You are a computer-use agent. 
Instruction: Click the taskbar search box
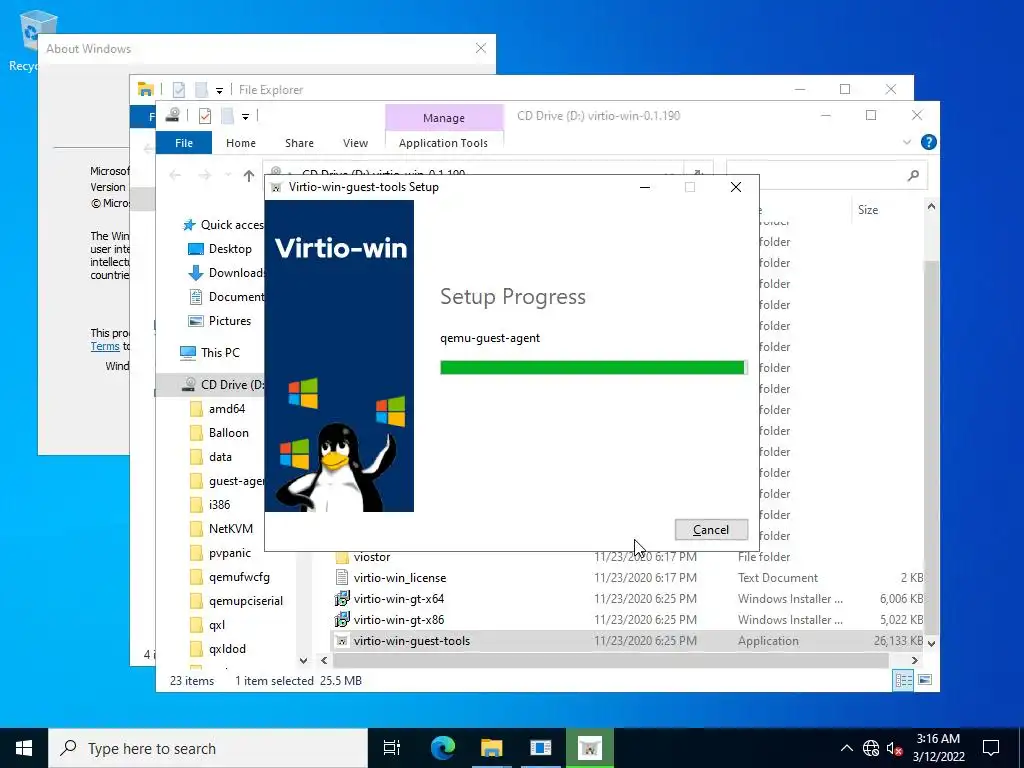208,748
